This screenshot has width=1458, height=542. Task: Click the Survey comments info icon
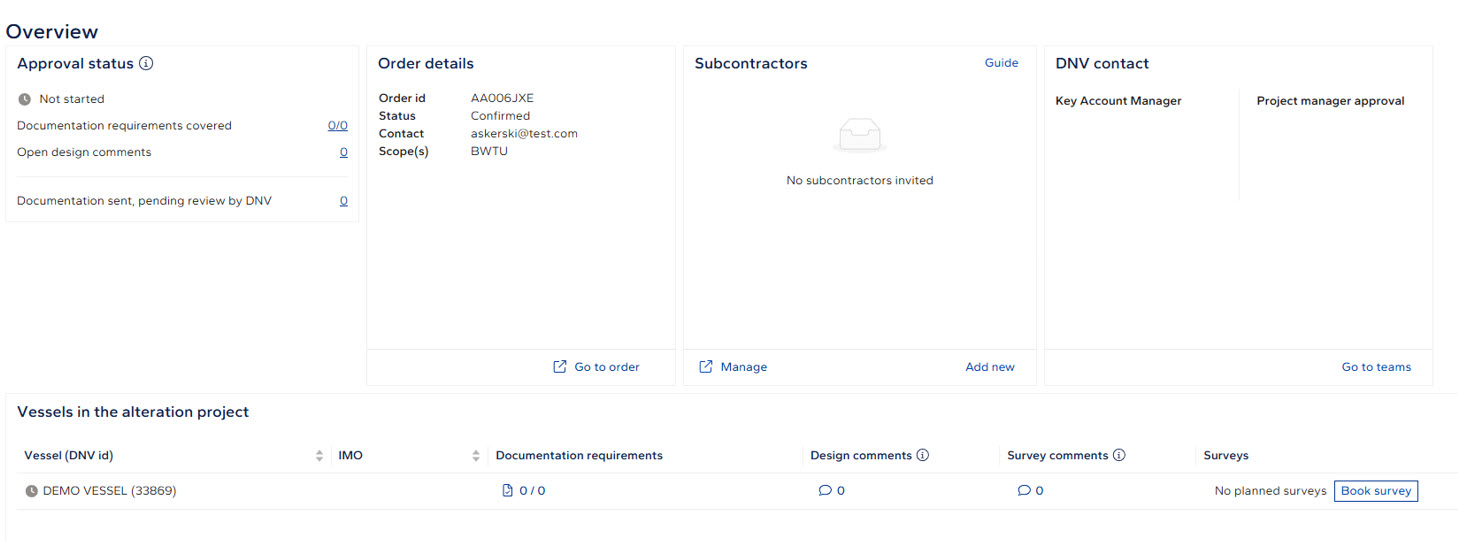click(1119, 455)
